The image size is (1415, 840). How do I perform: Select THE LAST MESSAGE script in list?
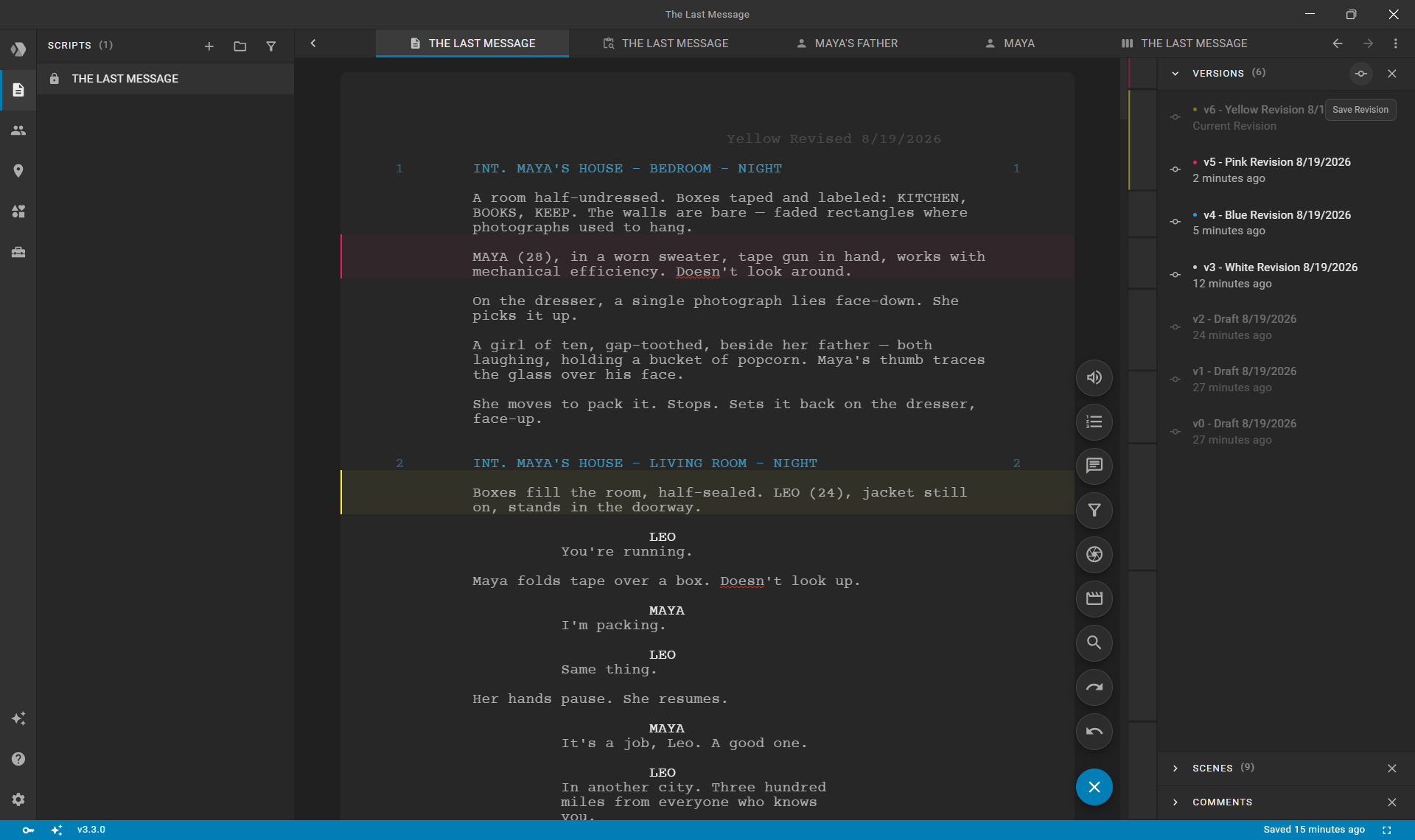click(165, 79)
